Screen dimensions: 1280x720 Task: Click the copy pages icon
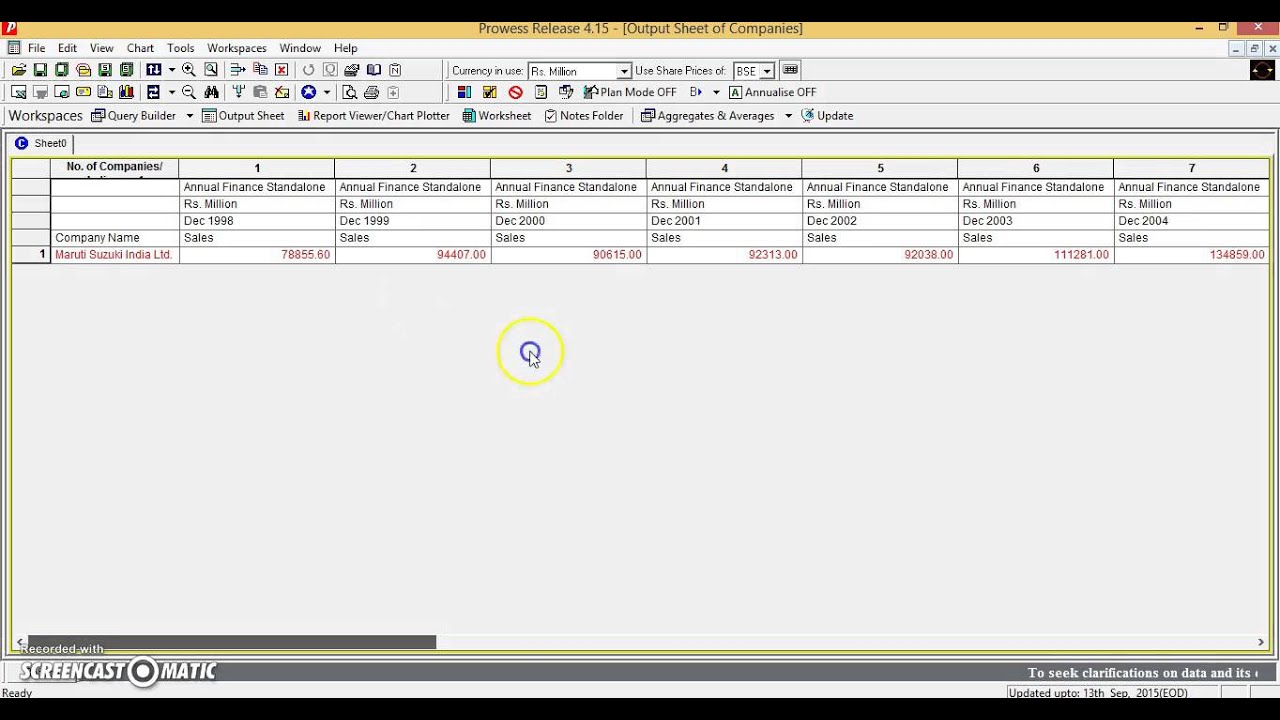tap(260, 69)
